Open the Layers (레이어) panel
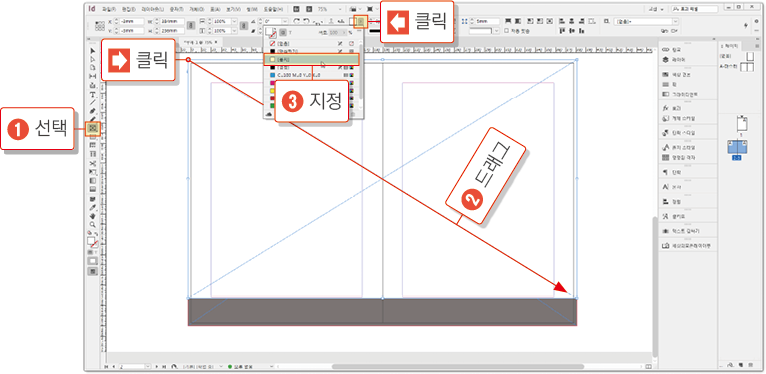 point(673,60)
